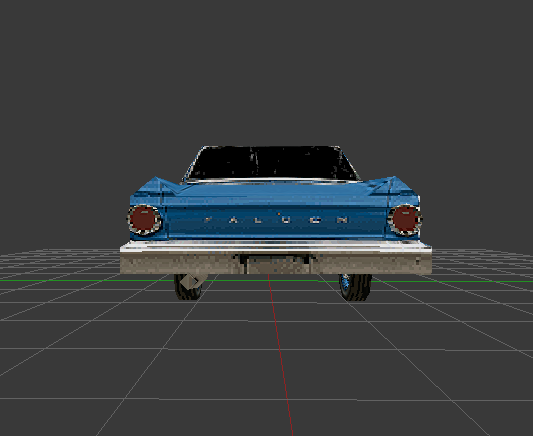Click the FALCON lettering on the trunk
The width and height of the screenshot is (533, 436).
276,220
